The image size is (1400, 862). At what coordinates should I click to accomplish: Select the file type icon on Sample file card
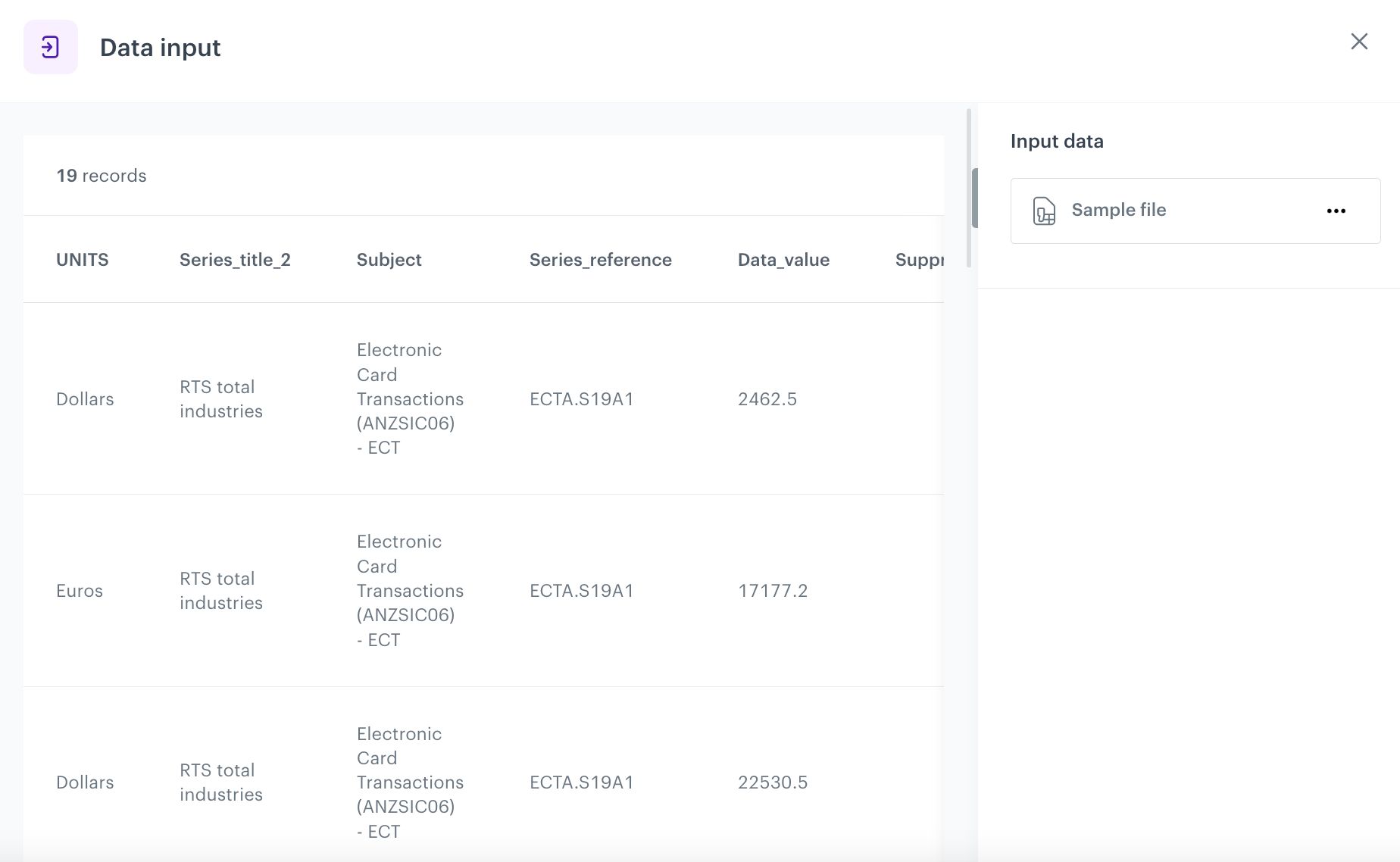1044,211
